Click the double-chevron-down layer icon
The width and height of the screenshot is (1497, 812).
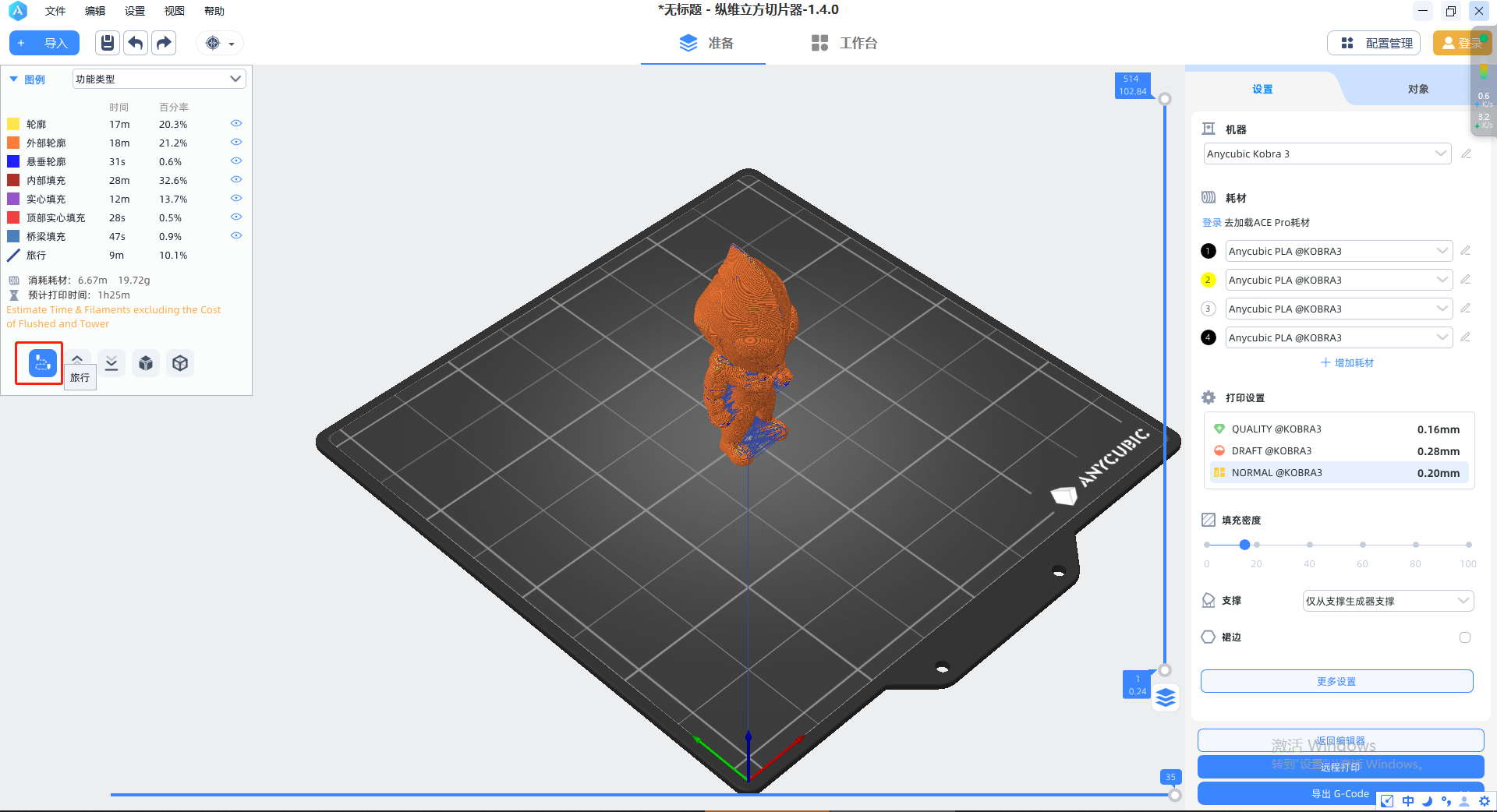tap(111, 363)
